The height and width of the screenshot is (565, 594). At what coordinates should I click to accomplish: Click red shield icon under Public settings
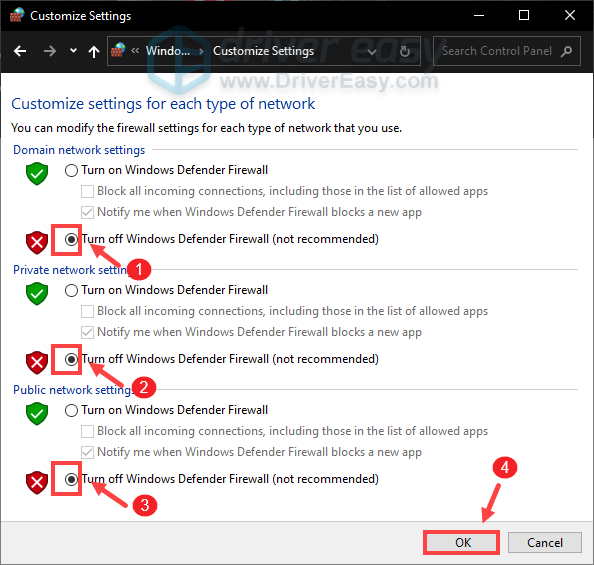tap(37, 483)
